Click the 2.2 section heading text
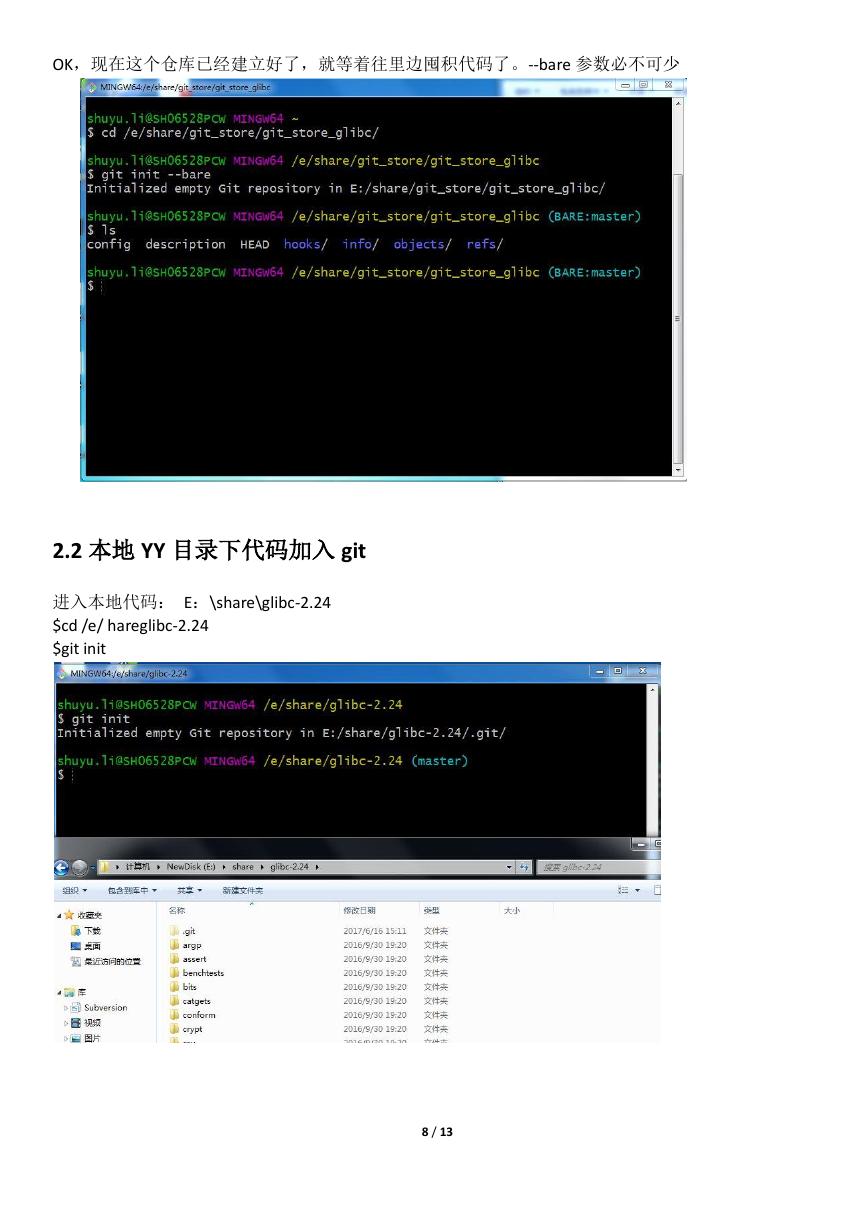 click(209, 550)
